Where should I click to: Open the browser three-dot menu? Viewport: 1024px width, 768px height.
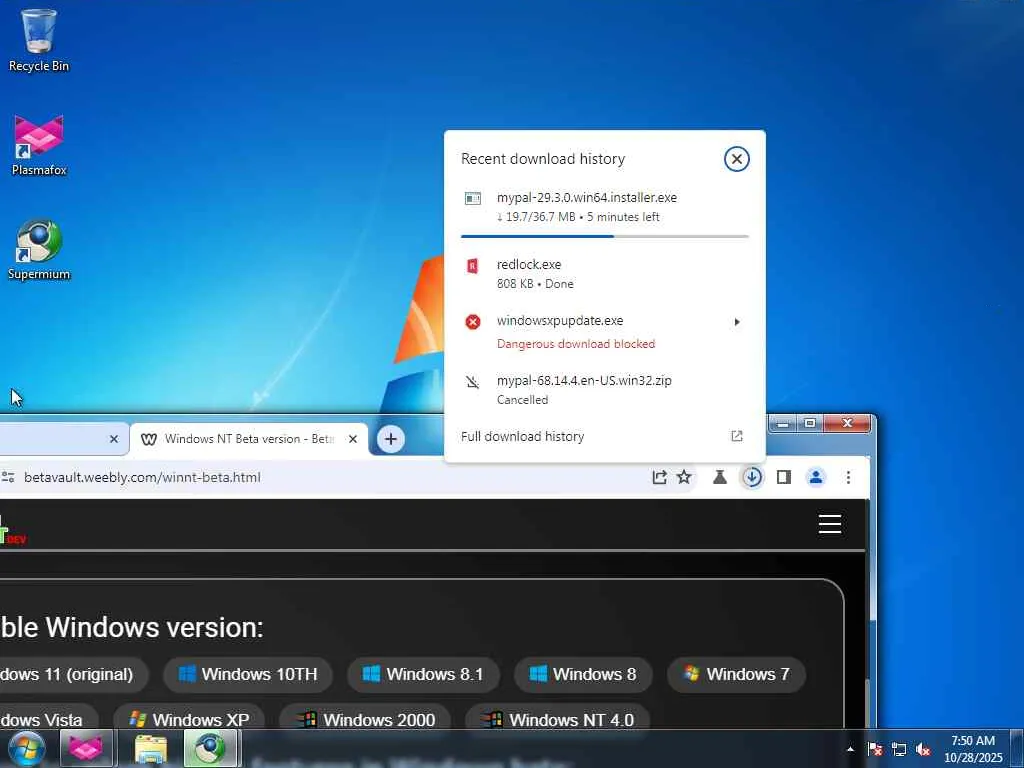(x=848, y=477)
